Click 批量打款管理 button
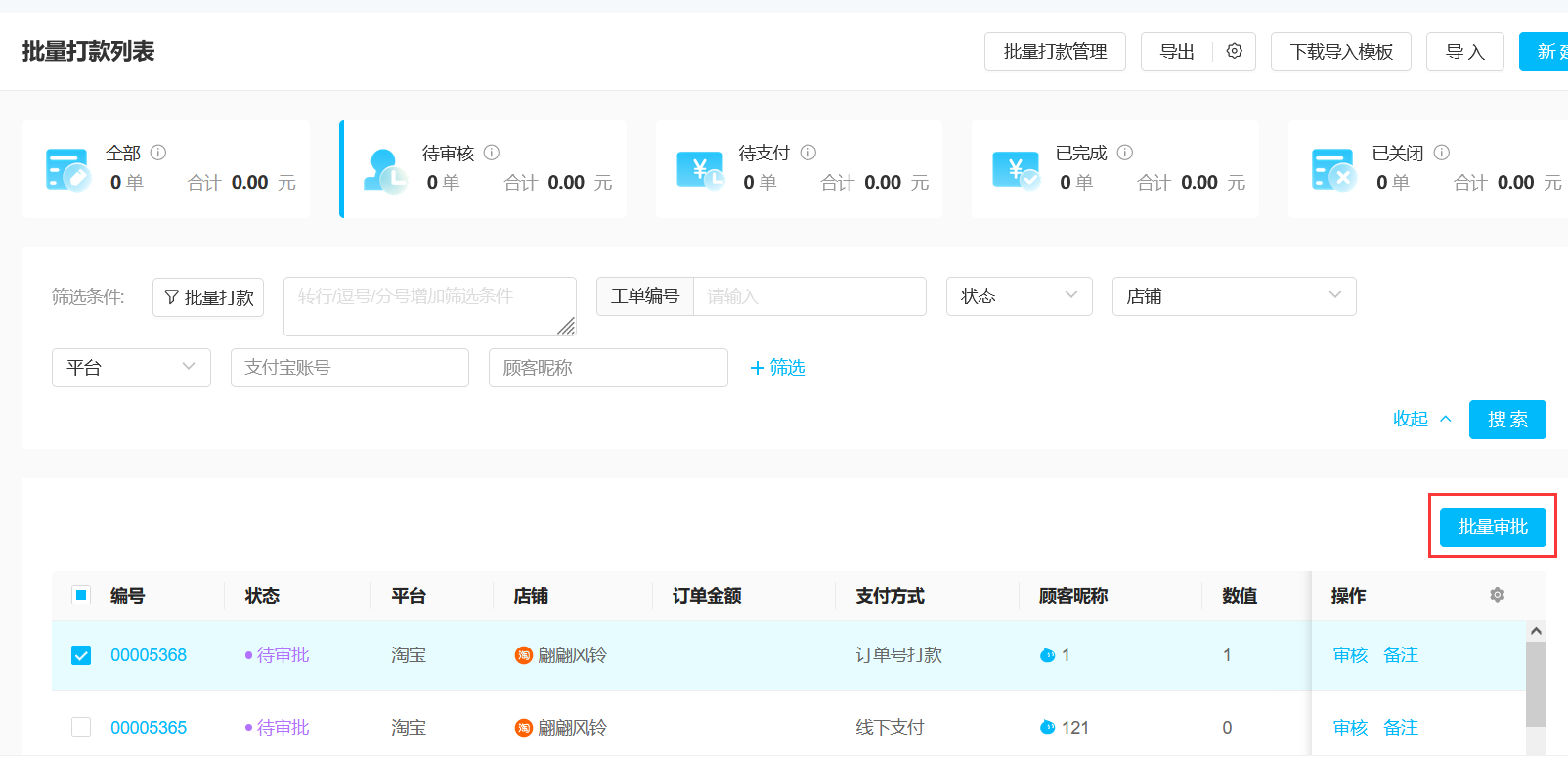The width and height of the screenshot is (1568, 760). (1055, 52)
